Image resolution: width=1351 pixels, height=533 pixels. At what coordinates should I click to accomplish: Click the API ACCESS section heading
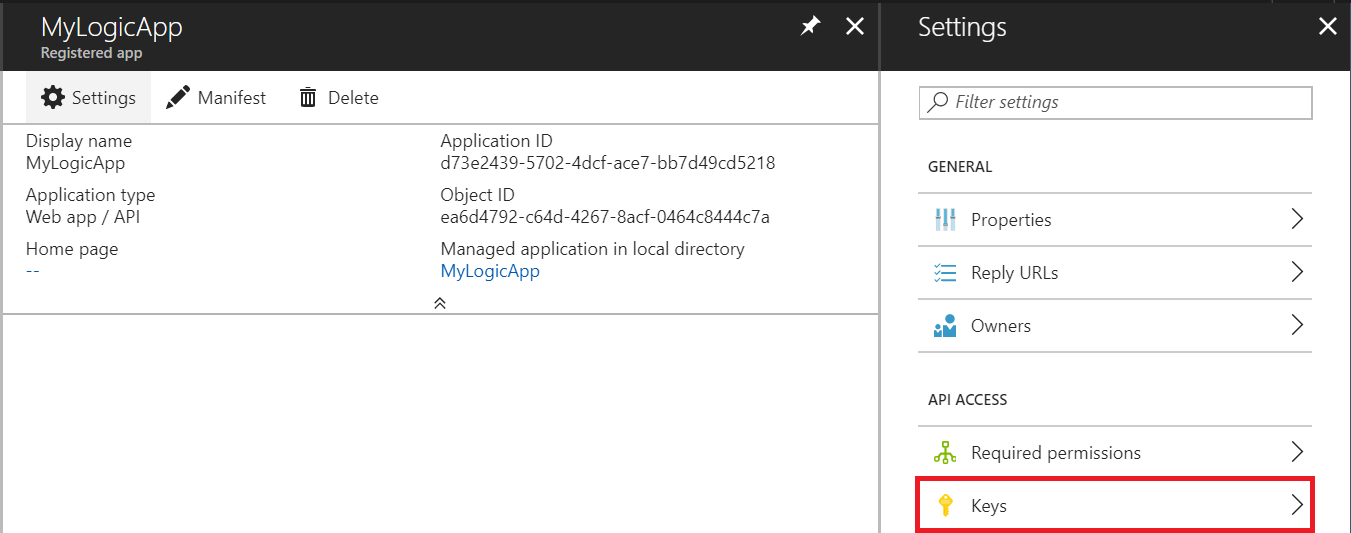968,400
